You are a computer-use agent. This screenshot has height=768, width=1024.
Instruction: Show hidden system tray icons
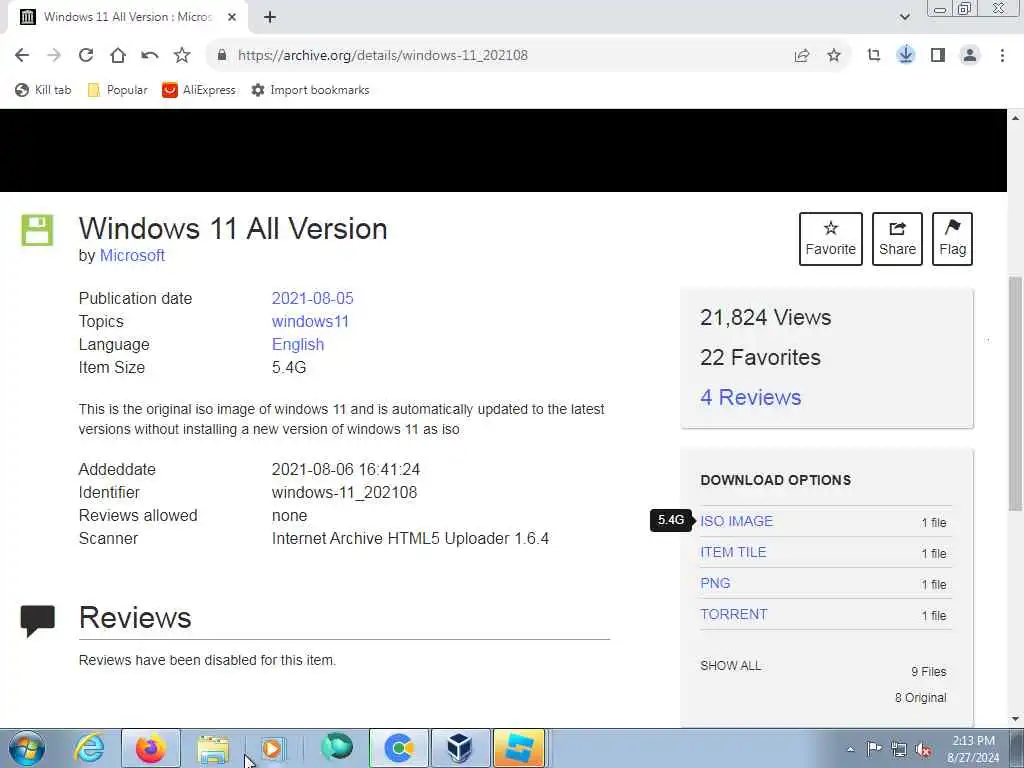pos(850,749)
